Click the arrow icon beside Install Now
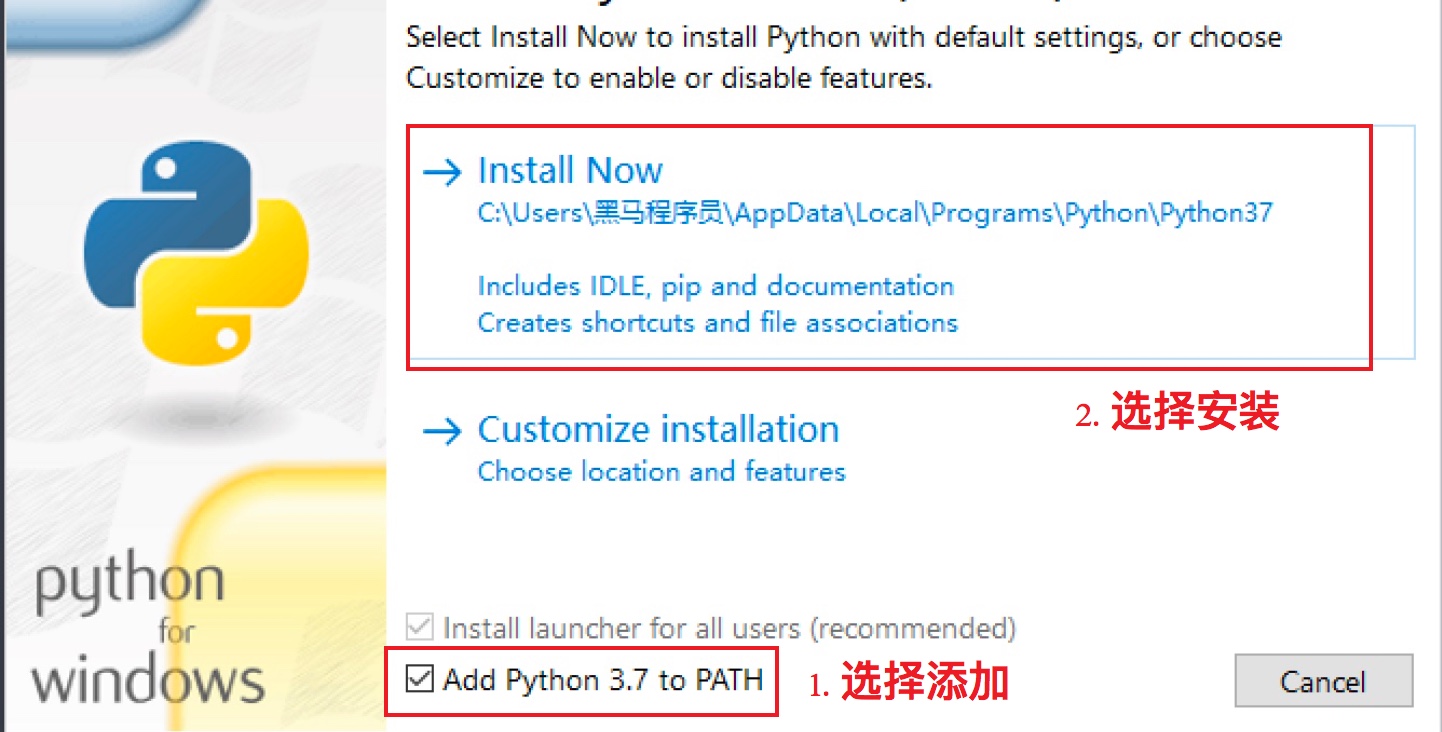Viewport: 1442px width, 732px height. (442, 172)
